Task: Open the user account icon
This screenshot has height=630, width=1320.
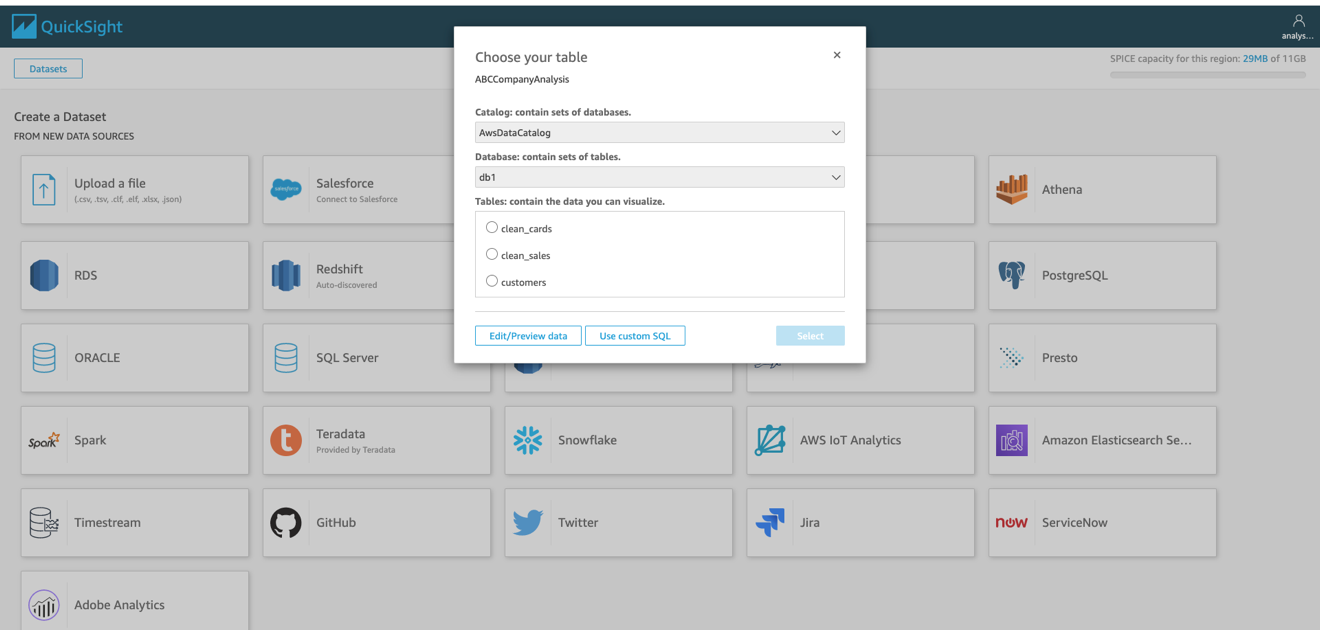Action: (x=1298, y=20)
